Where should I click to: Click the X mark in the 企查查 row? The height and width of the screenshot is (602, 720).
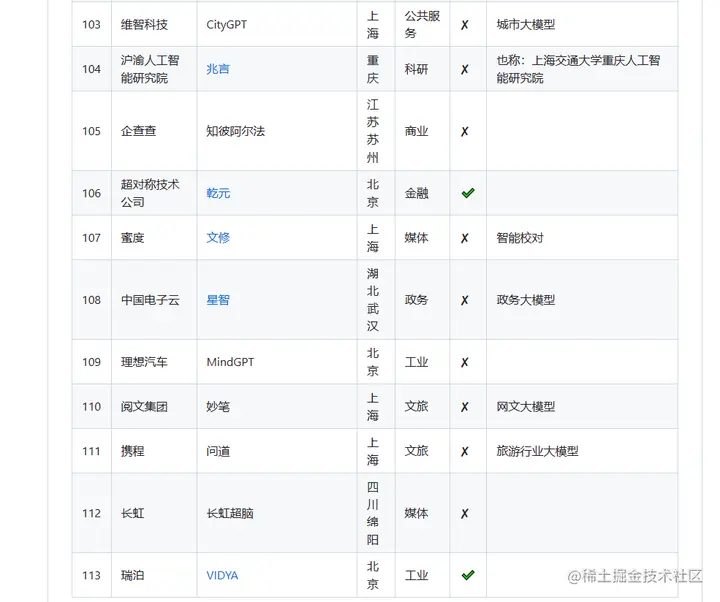465,132
